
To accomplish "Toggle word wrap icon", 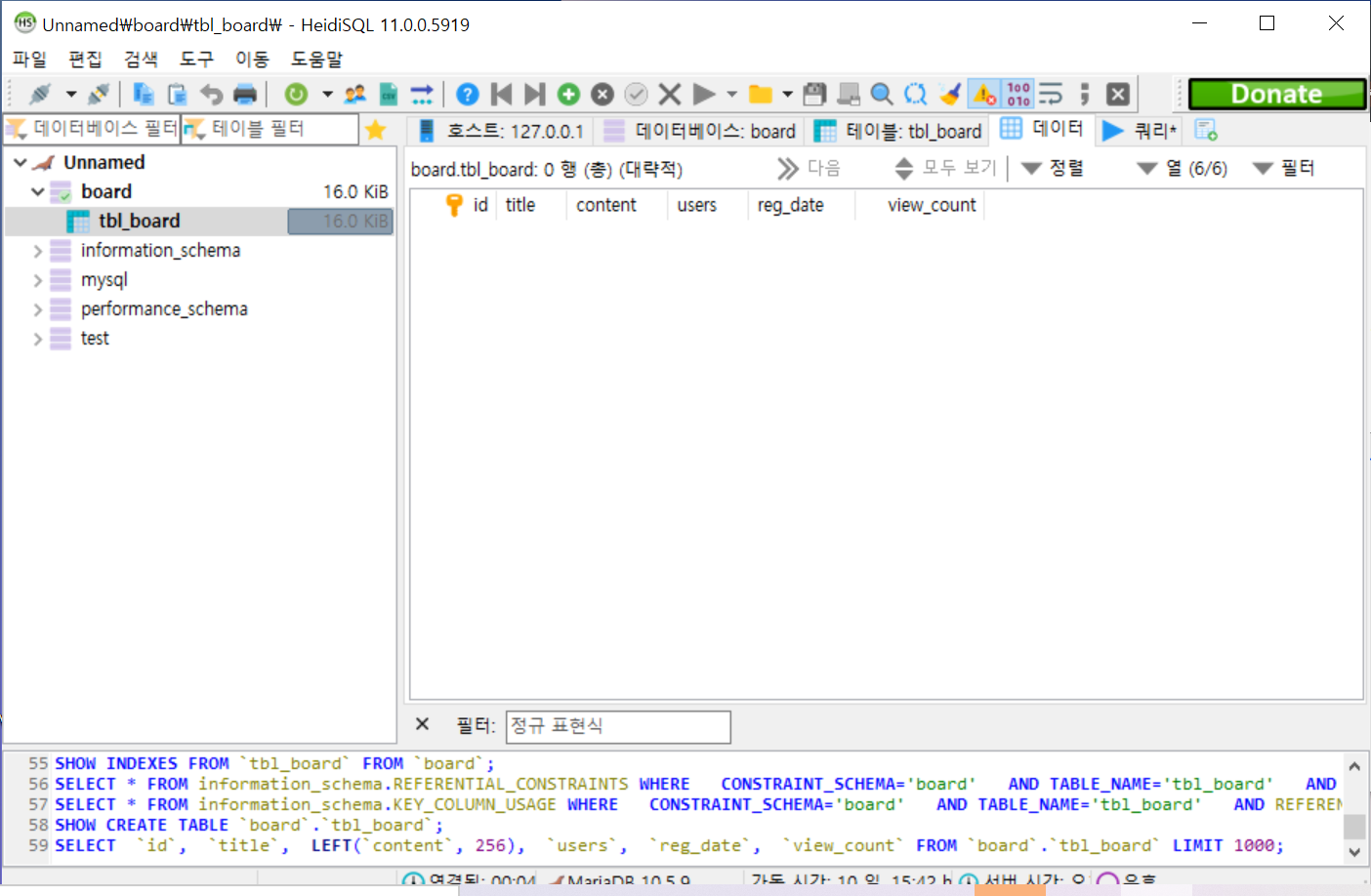I will (x=1051, y=94).
